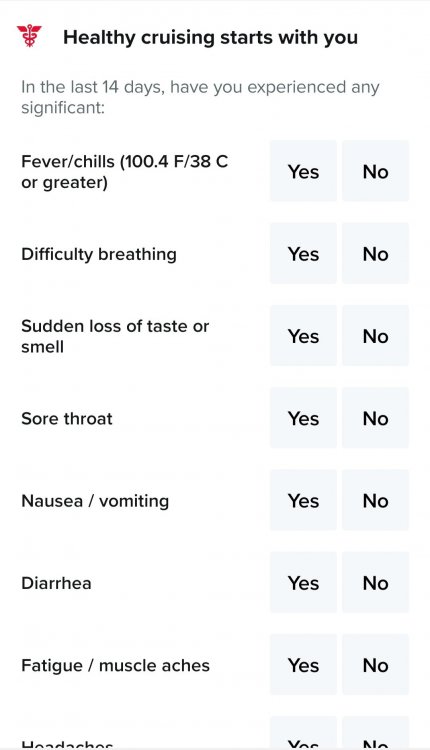This screenshot has width=430, height=750.
Task: Tap No for Nausea / vomiting
Action: tap(375, 500)
